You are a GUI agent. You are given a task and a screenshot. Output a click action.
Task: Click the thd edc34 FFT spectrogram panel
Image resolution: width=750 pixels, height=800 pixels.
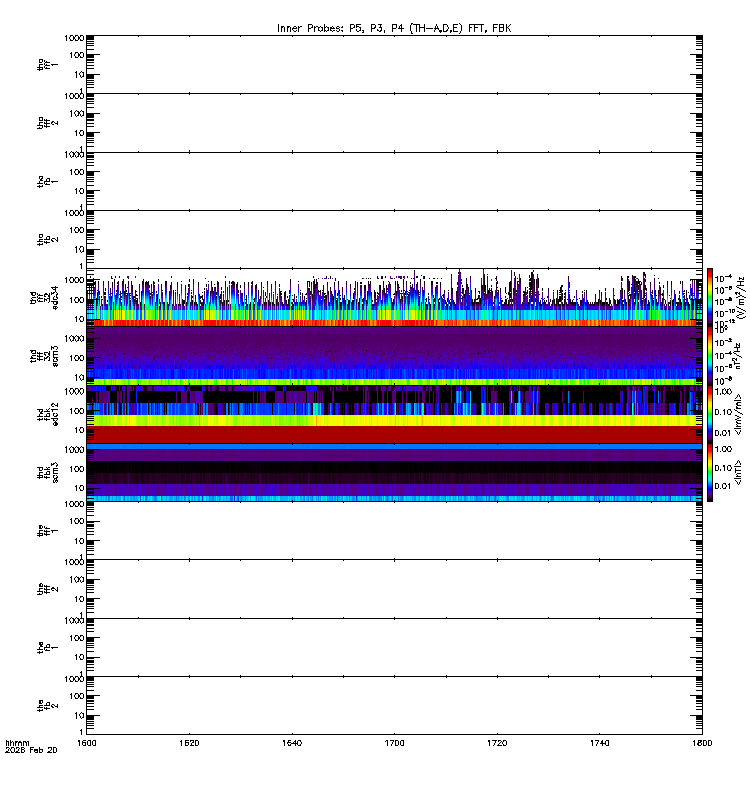[394, 297]
